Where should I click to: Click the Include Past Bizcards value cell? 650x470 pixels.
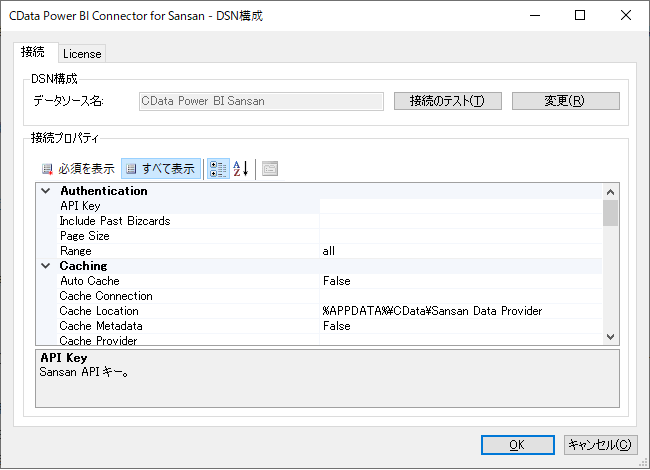click(x=461, y=221)
